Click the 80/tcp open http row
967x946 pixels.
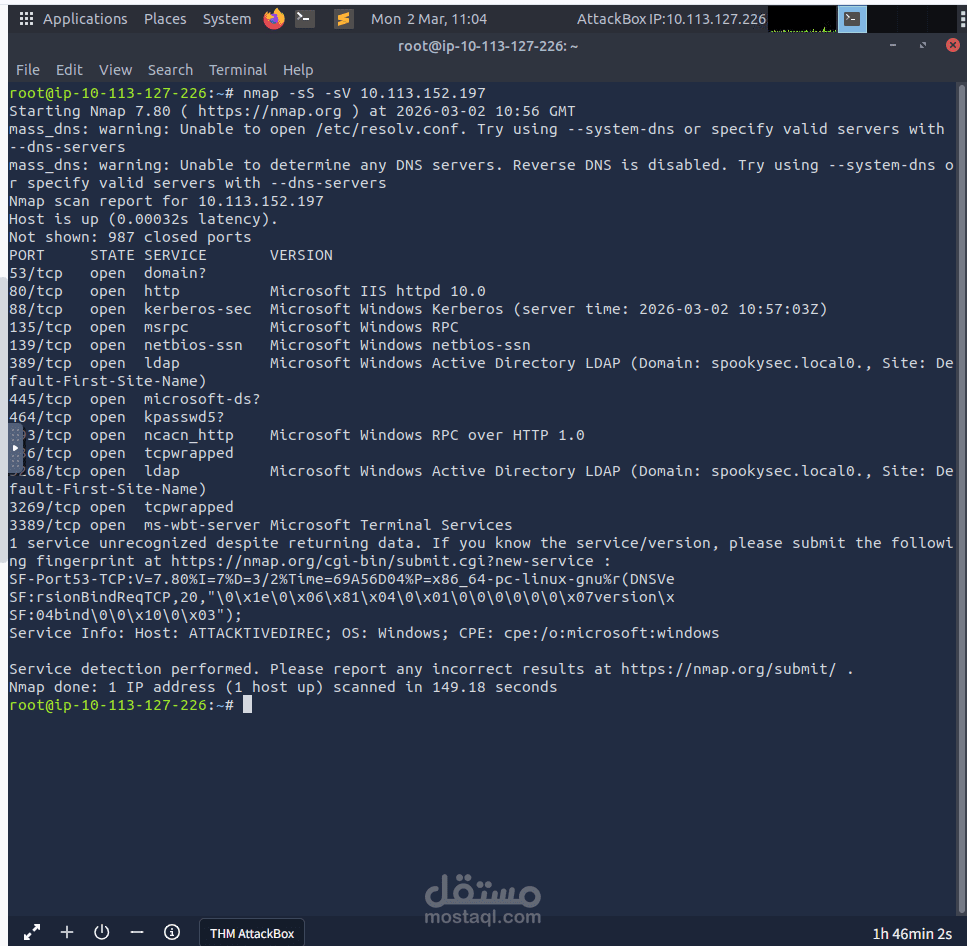point(247,291)
